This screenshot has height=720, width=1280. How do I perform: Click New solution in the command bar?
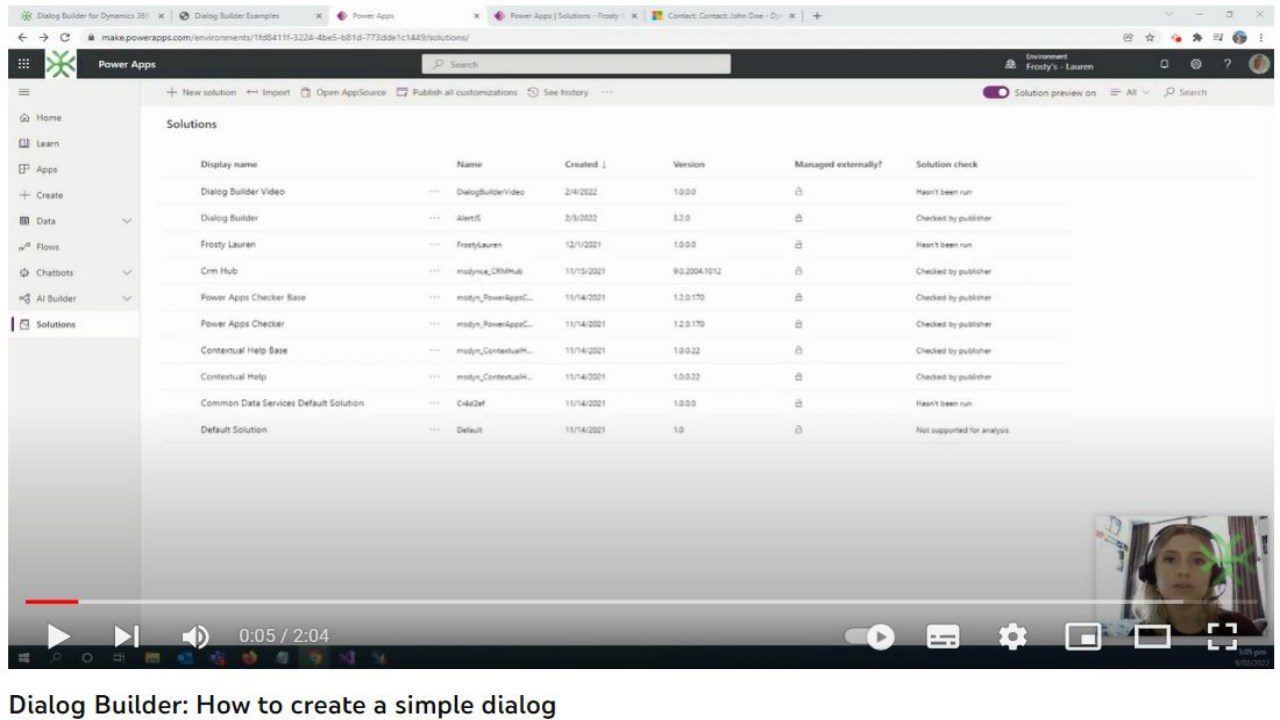[201, 92]
